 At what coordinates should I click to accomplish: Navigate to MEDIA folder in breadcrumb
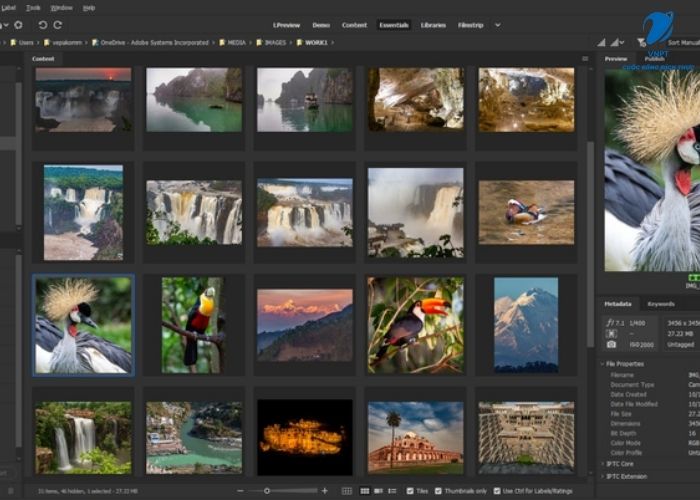[237, 42]
